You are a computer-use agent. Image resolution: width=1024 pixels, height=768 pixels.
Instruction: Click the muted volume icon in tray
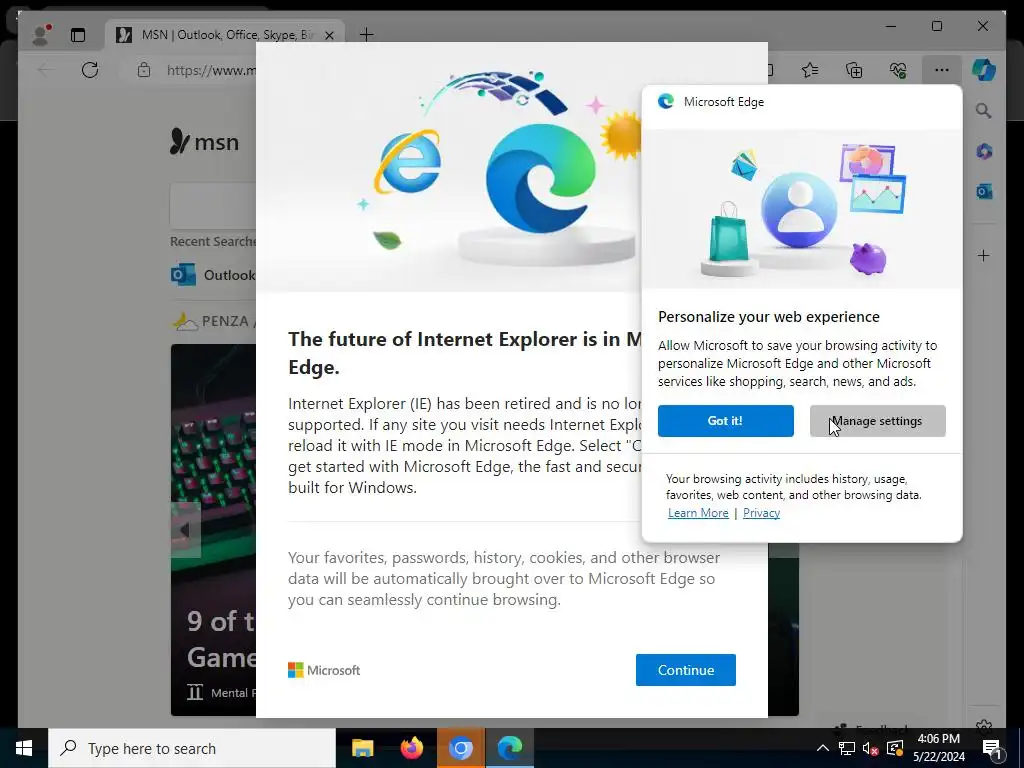871,748
